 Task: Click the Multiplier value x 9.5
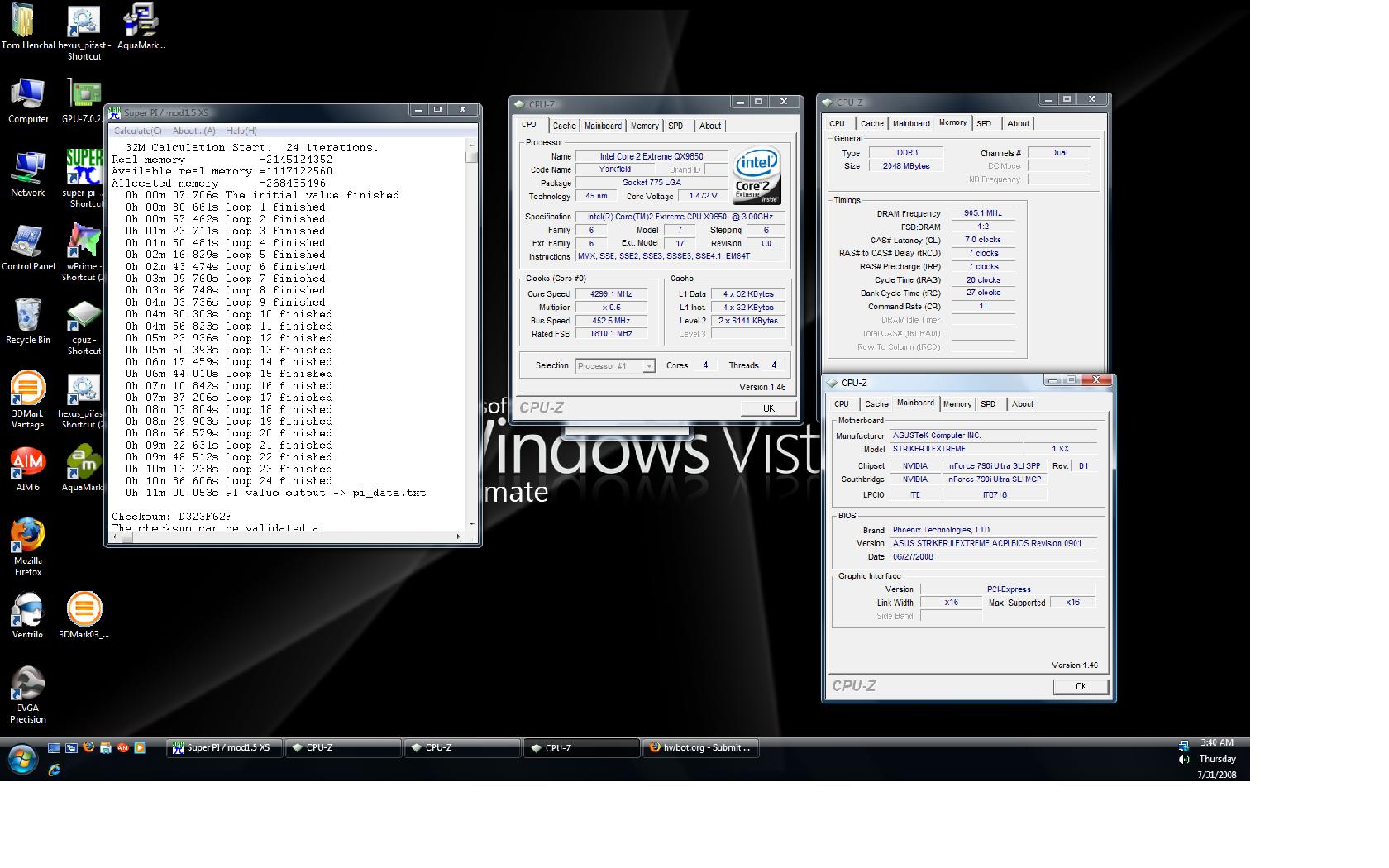point(610,308)
